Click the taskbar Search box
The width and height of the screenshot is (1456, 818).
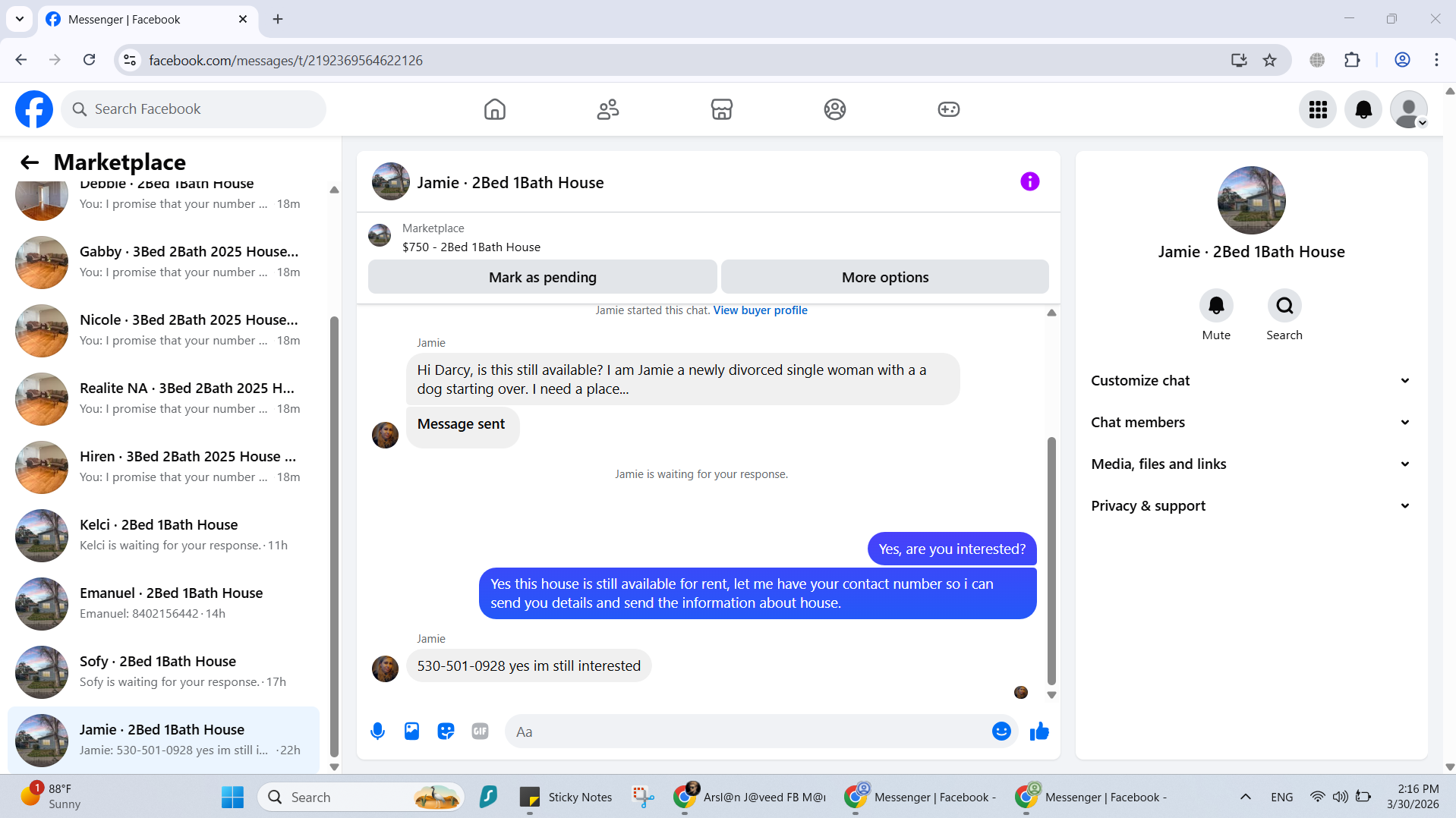click(361, 797)
